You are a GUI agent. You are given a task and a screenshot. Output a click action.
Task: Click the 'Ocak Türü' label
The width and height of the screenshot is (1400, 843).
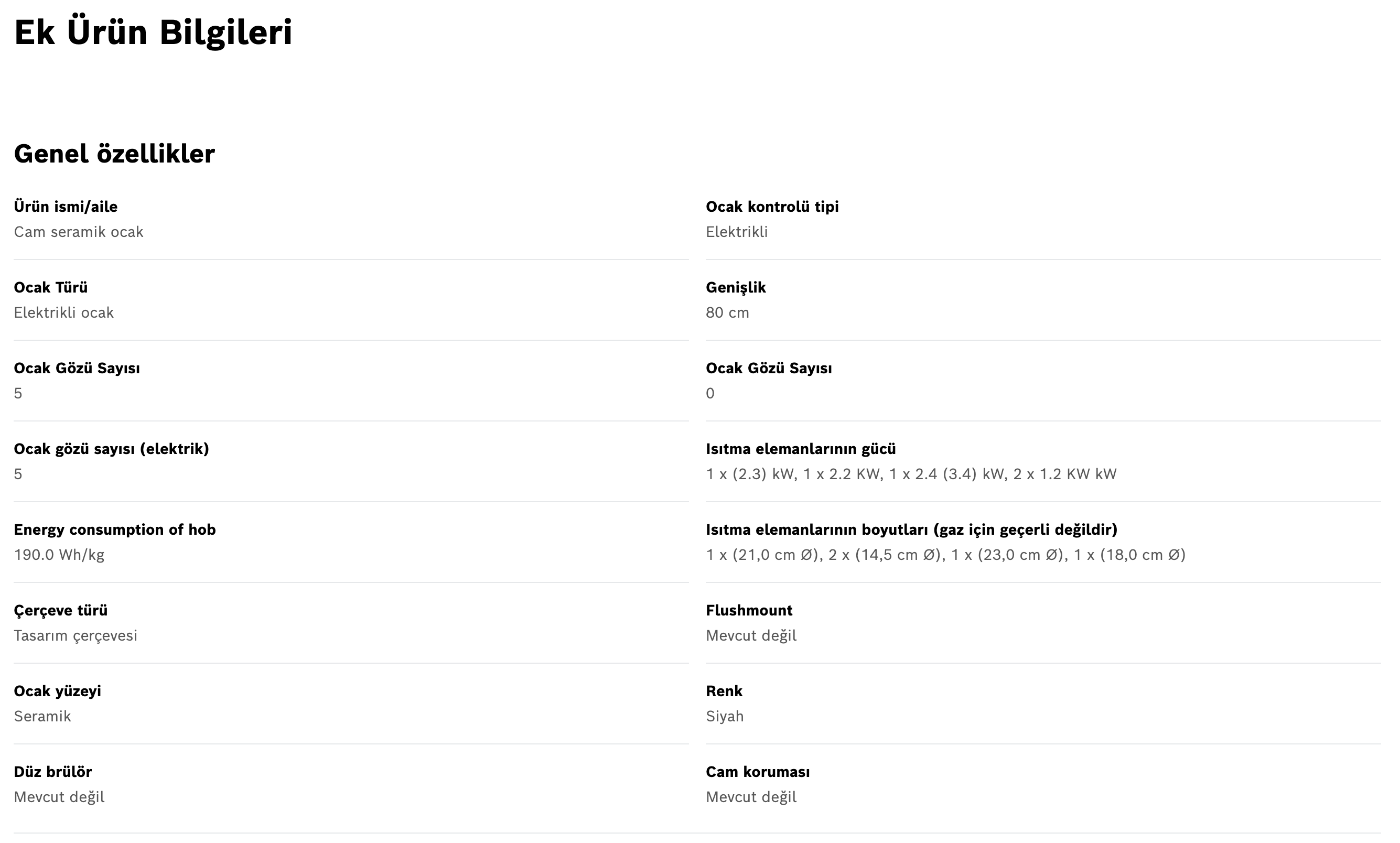pos(50,287)
